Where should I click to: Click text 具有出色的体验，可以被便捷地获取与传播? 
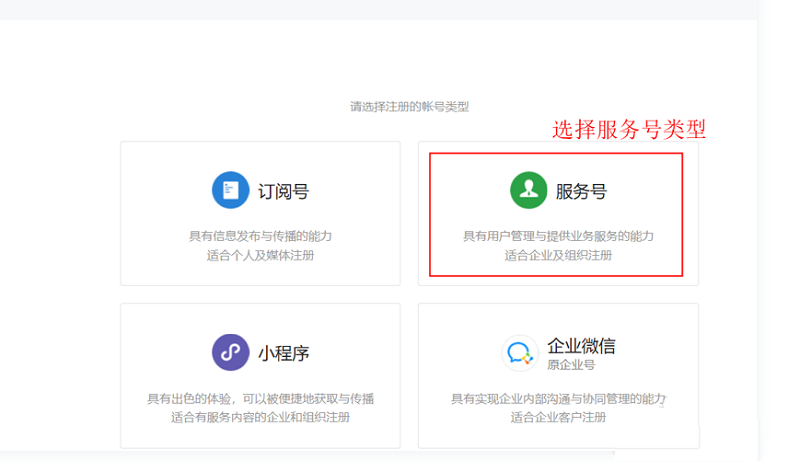click(x=261, y=399)
